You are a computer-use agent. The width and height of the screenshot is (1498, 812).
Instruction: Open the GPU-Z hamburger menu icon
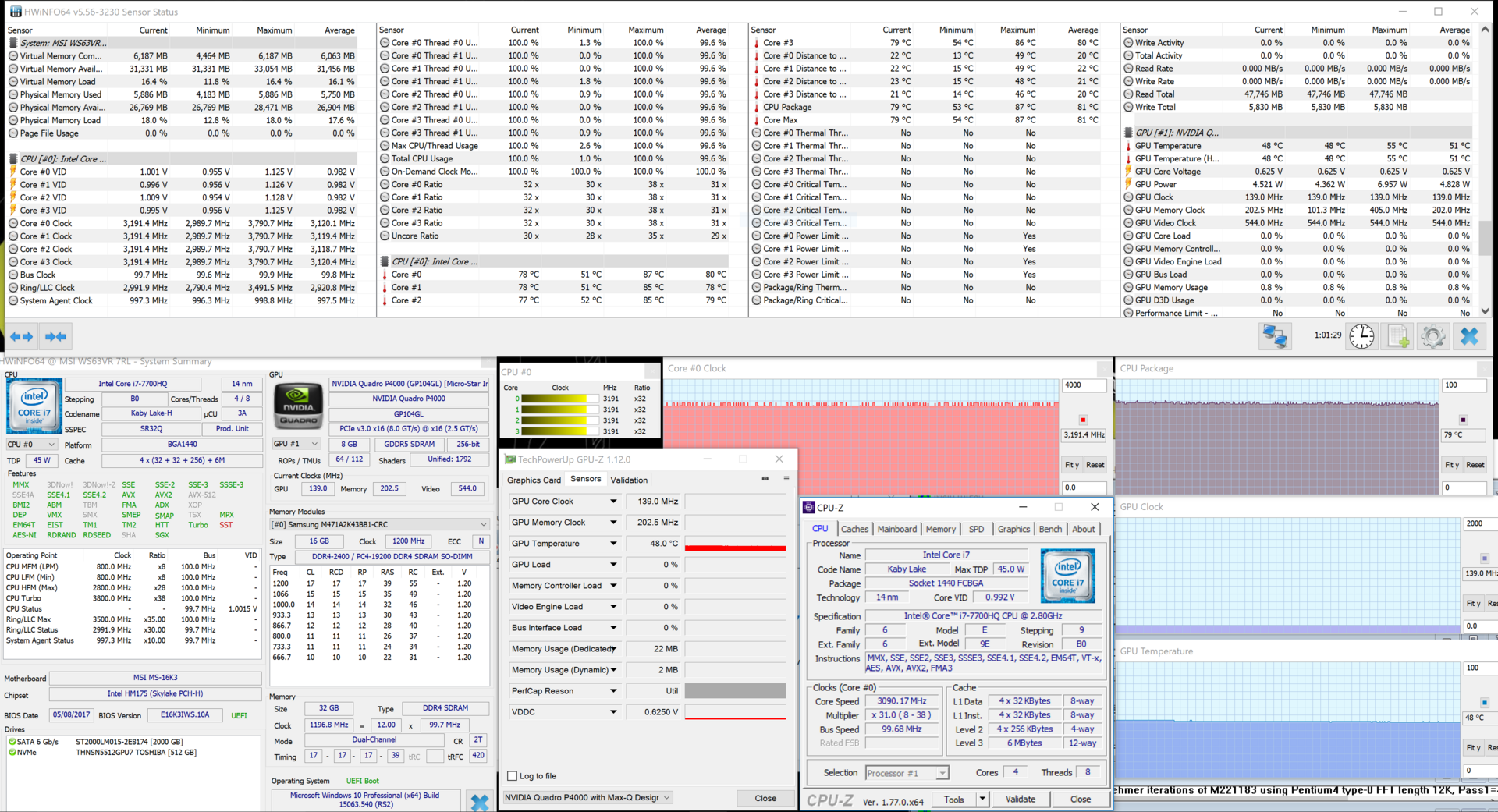point(786,479)
